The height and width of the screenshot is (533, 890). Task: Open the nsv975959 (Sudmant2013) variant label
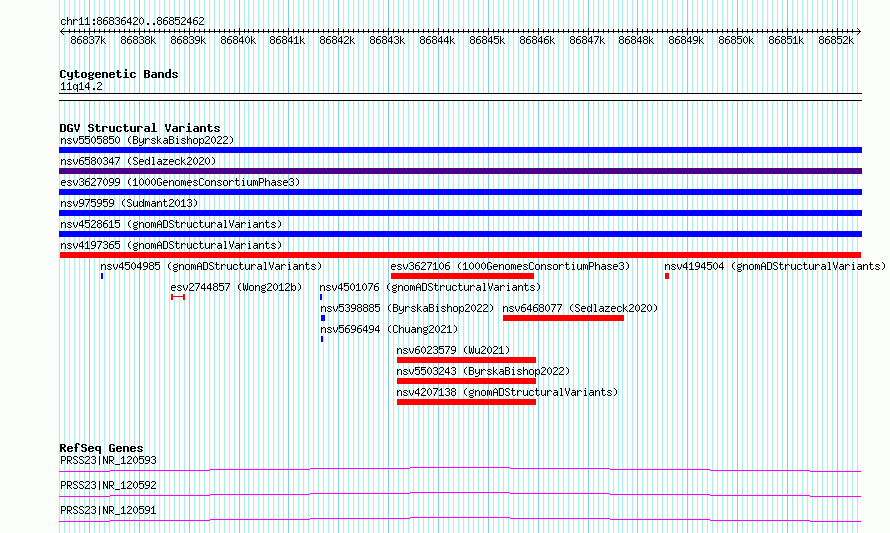click(129, 203)
